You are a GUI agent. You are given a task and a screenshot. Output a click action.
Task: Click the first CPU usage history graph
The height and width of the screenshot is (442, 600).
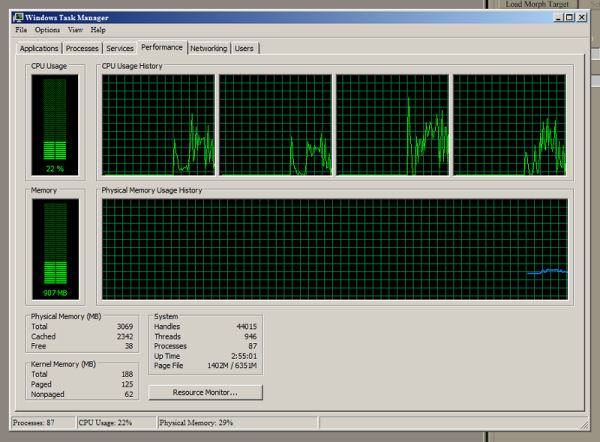[158, 124]
